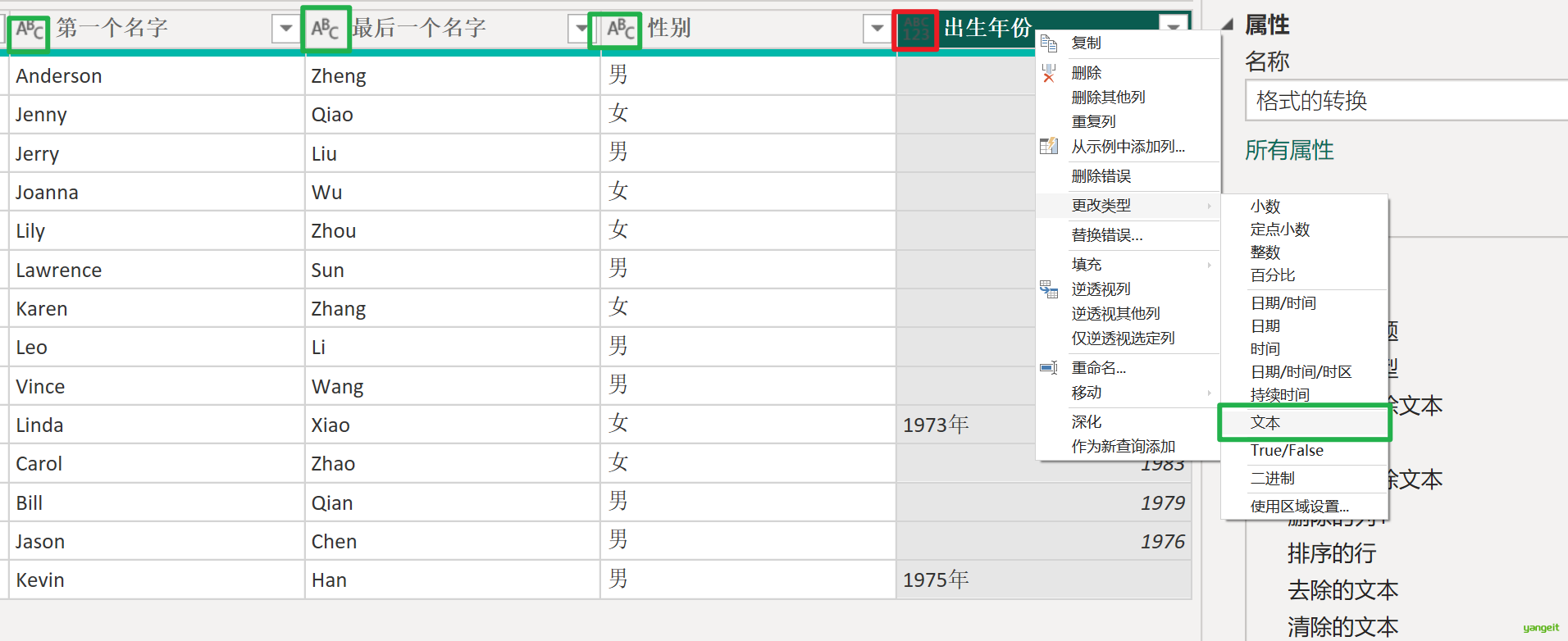1568x641 pixels.
Task: Click the 删除 icon with red X
Action: tap(1049, 74)
